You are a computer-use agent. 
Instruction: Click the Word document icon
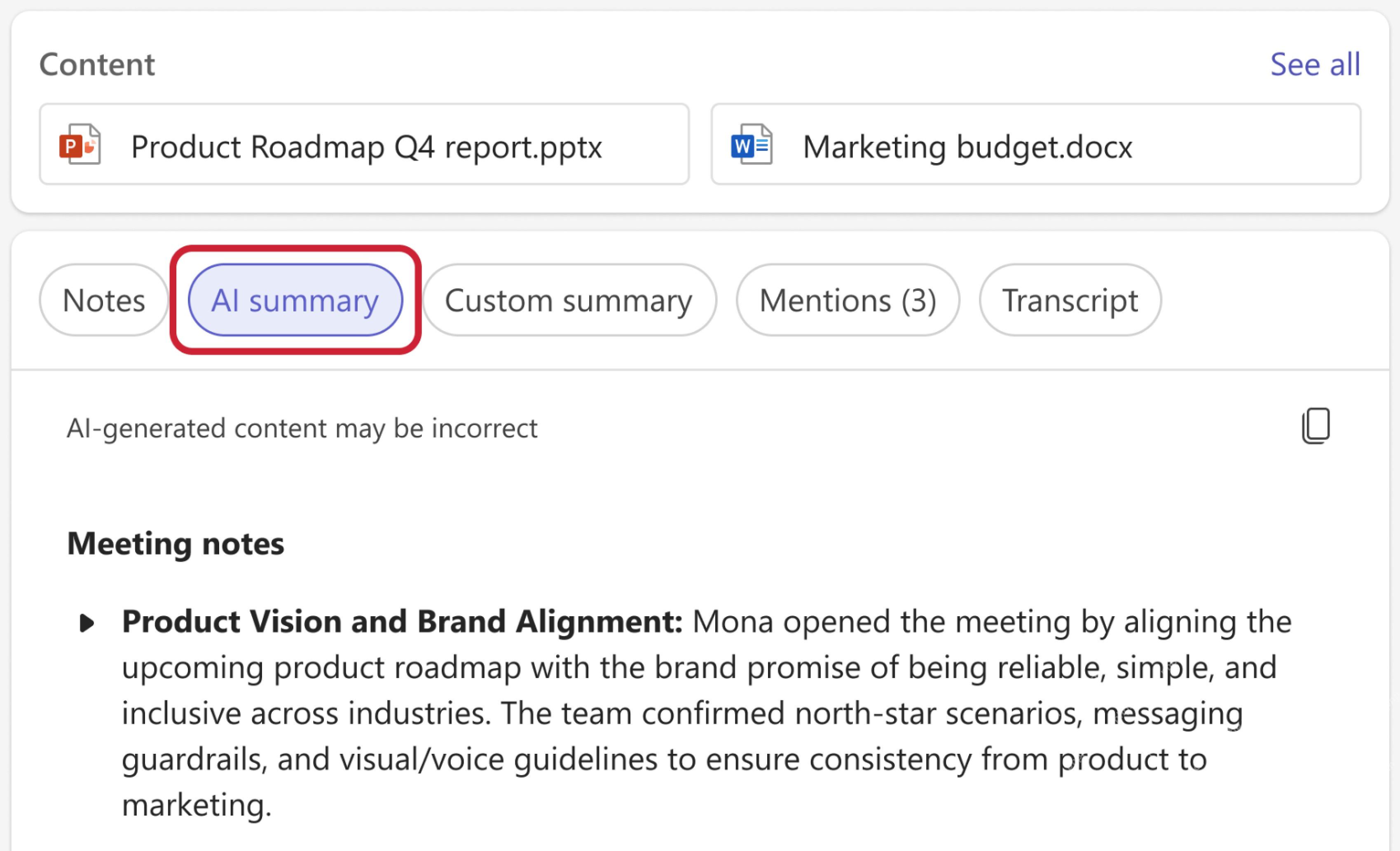pyautogui.click(x=752, y=144)
